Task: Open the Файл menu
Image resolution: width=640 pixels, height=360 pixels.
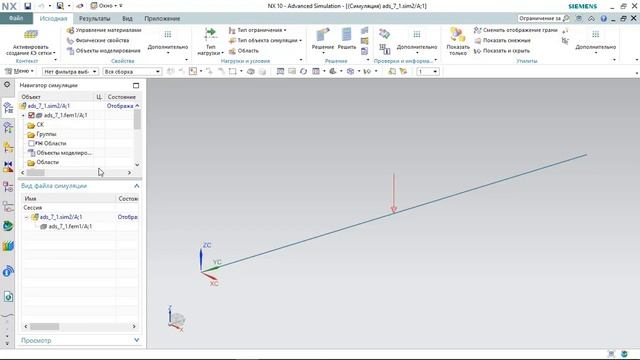Action: (16, 18)
